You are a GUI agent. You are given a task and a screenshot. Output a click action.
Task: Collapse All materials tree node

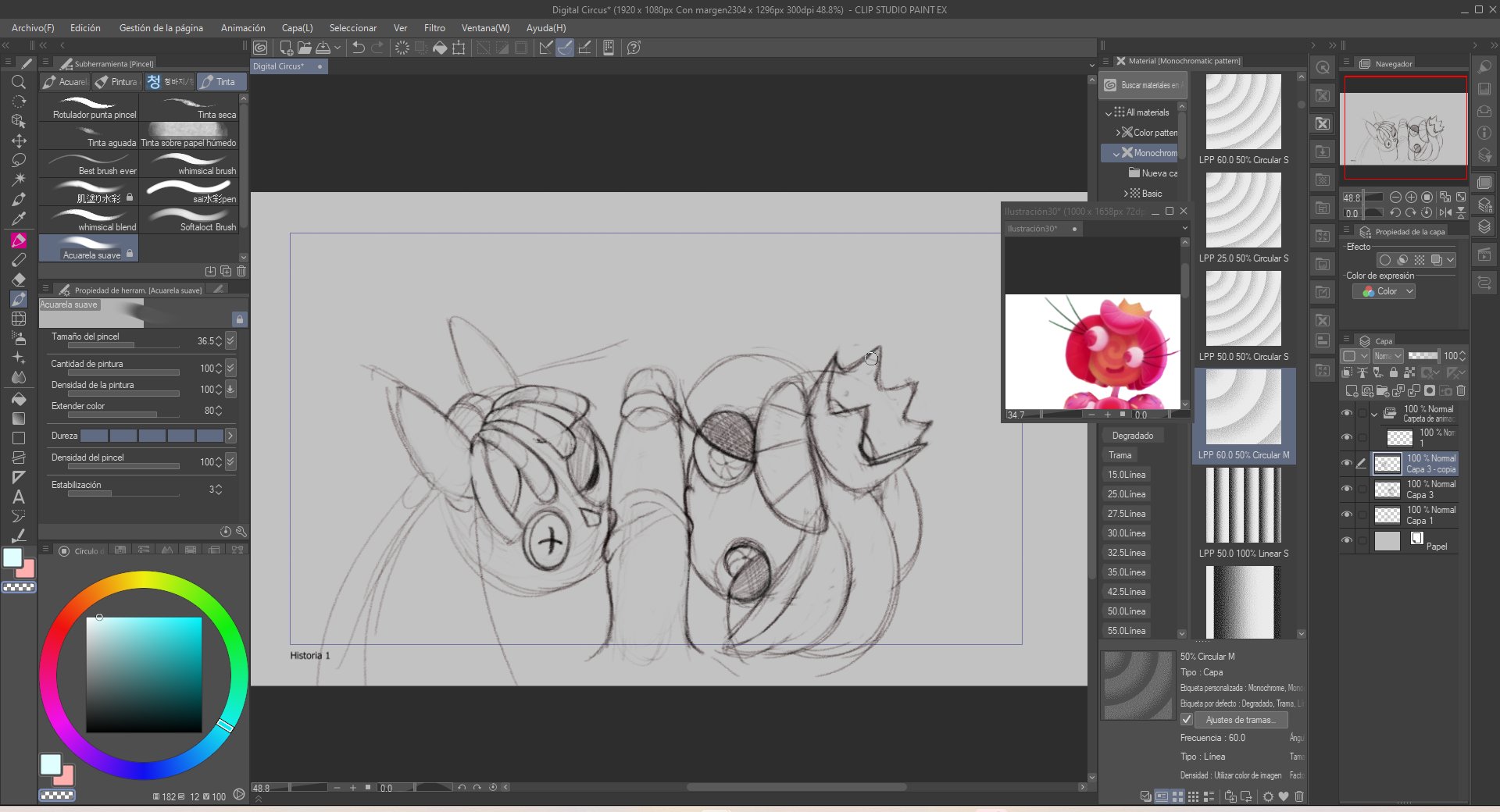click(x=1108, y=113)
